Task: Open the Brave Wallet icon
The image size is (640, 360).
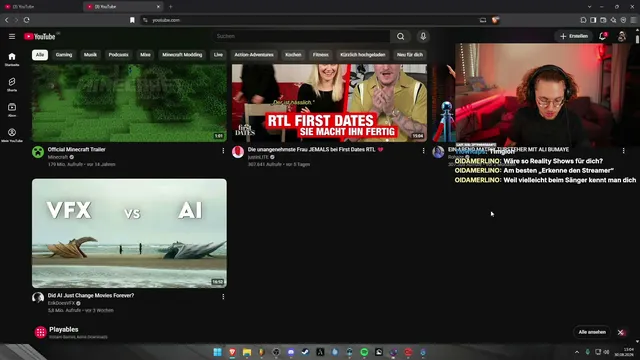Action: pyautogui.click(x=603, y=20)
